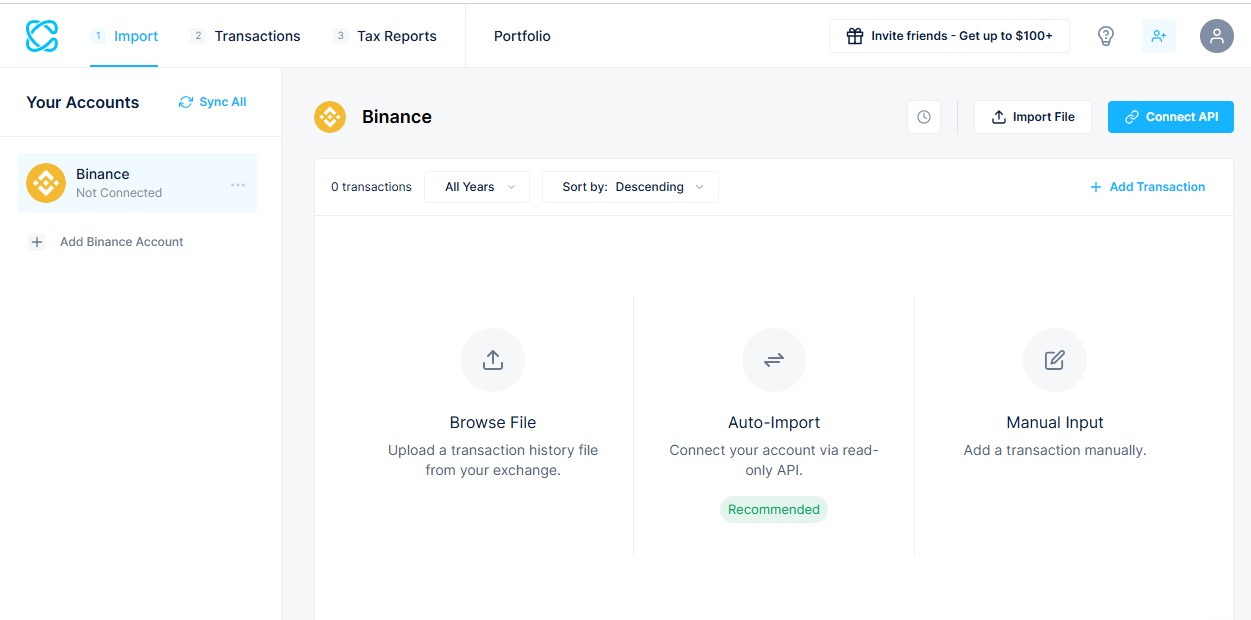Open your profile avatar menu
1251x620 pixels.
coord(1216,36)
